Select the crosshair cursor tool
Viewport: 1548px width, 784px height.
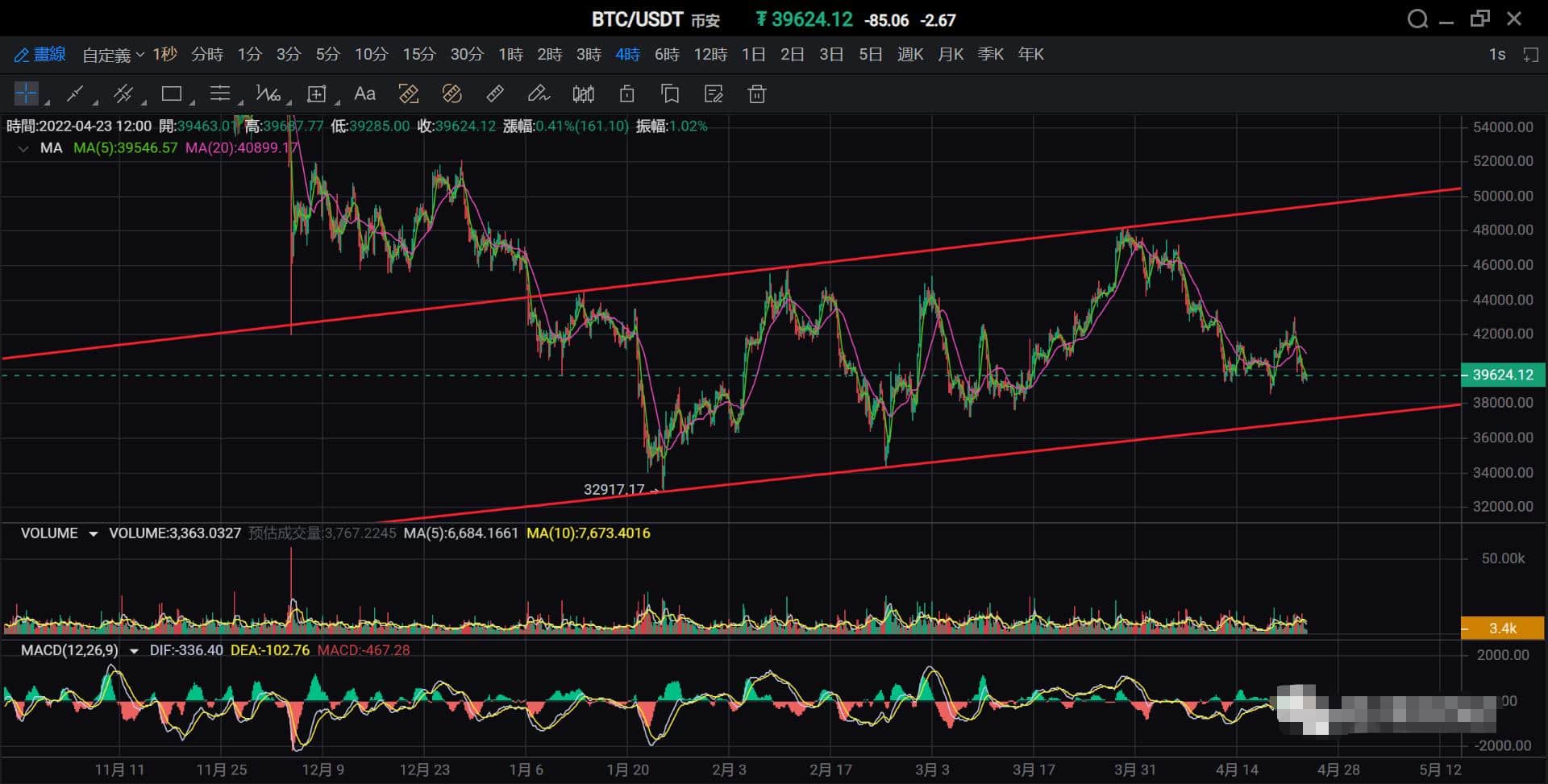[26, 94]
